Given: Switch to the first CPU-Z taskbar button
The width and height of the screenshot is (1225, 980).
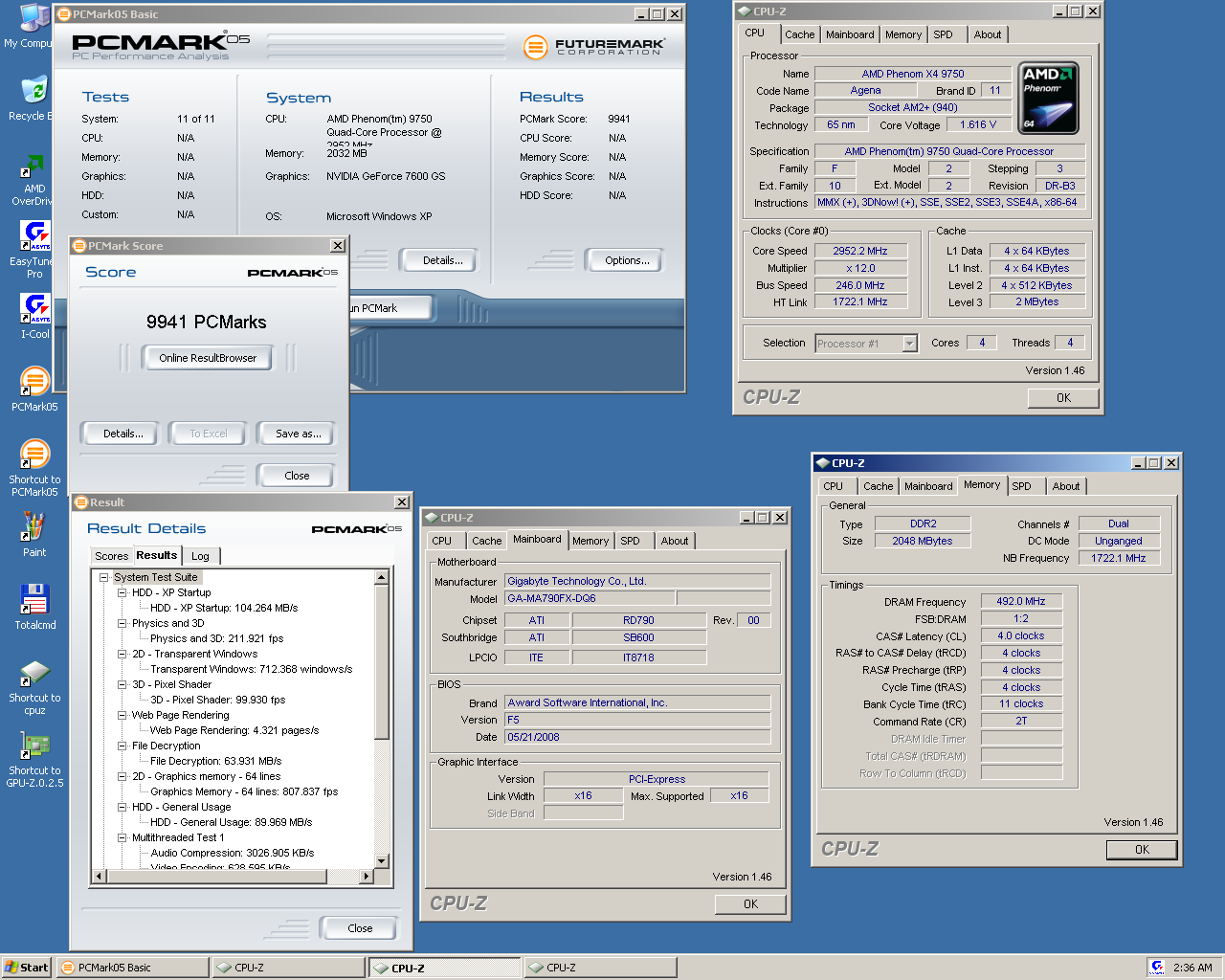Looking at the screenshot, I should (x=289, y=968).
